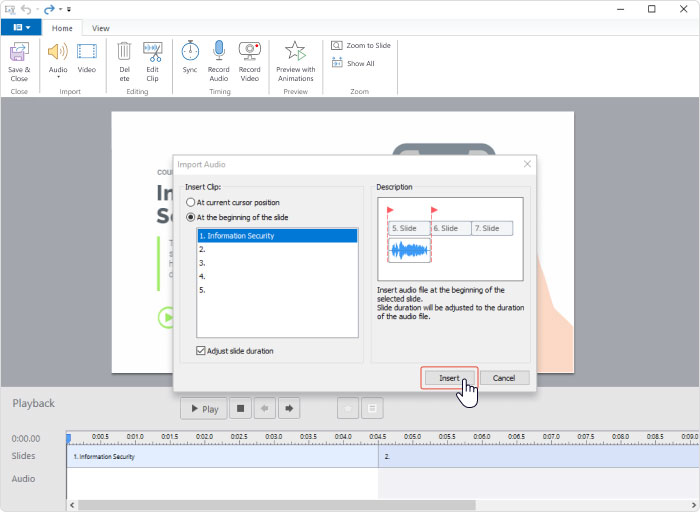Select 'At current cursor position' option
700x512 pixels.
192,202
